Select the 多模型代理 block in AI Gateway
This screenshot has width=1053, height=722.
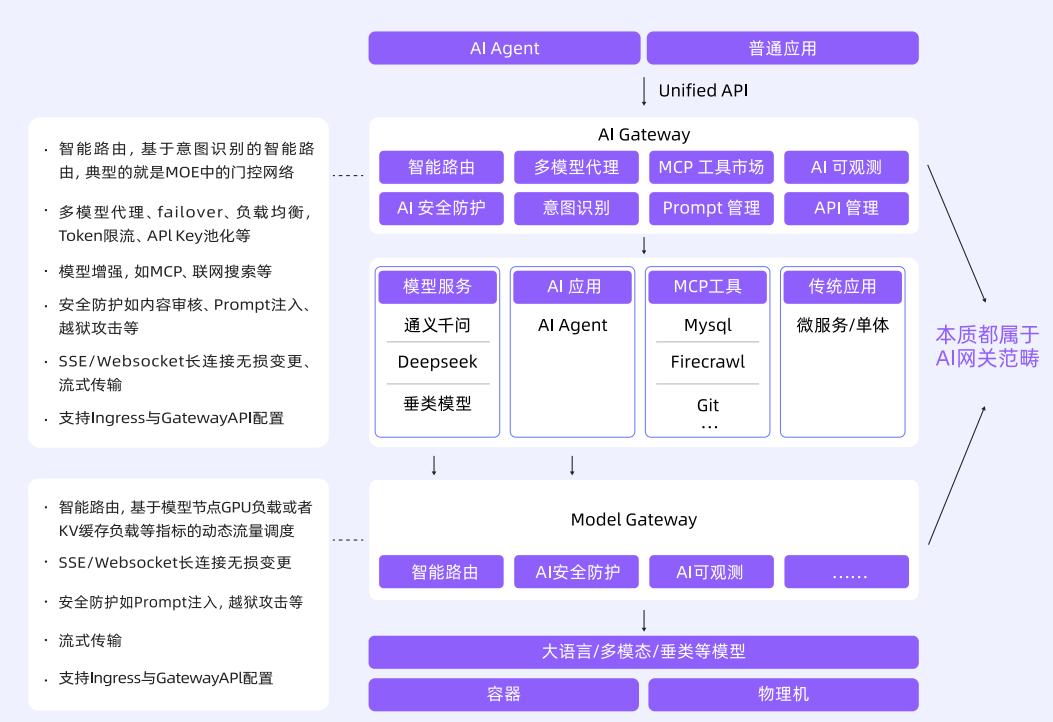pos(576,167)
